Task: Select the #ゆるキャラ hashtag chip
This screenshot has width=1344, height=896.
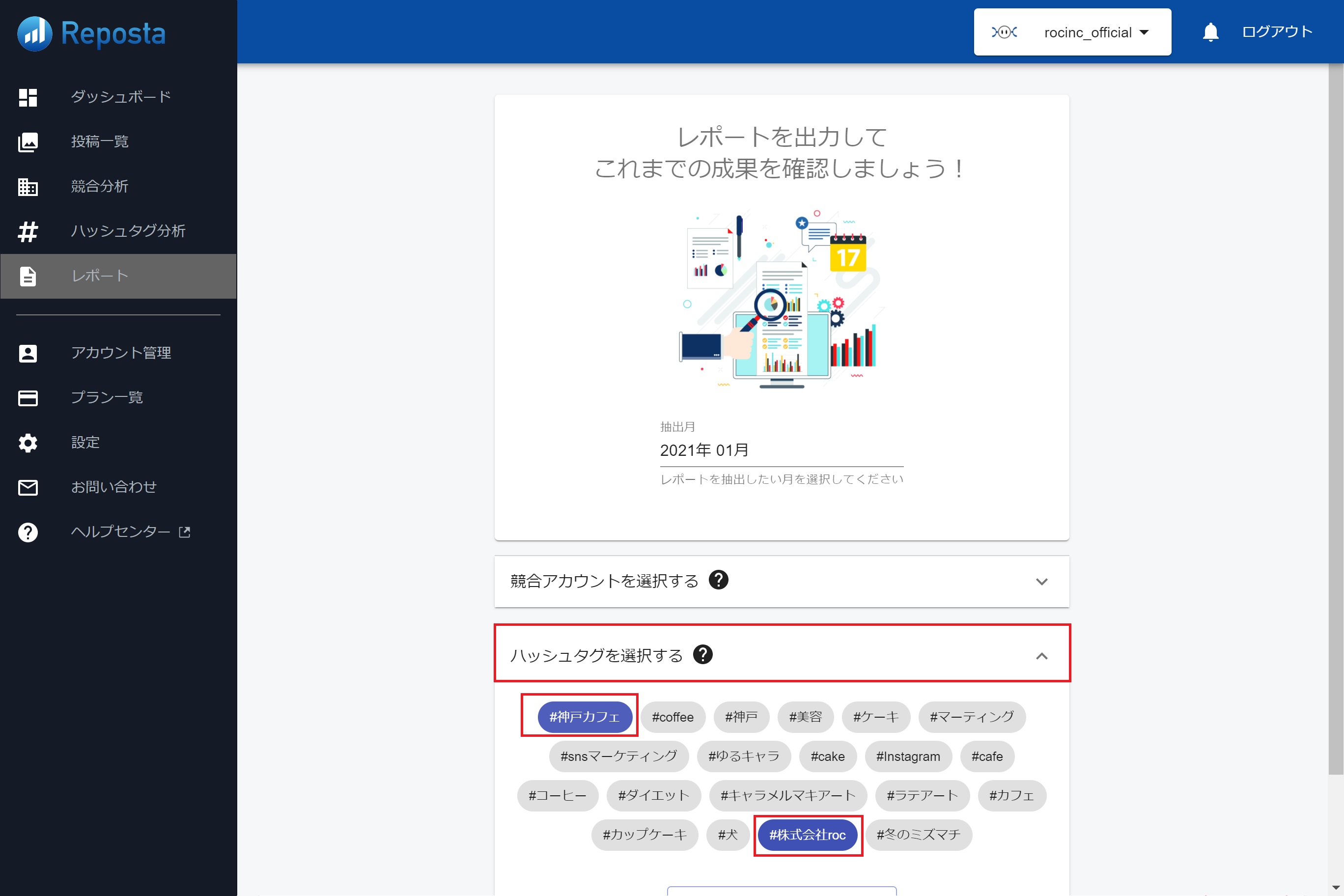Action: coord(744,756)
